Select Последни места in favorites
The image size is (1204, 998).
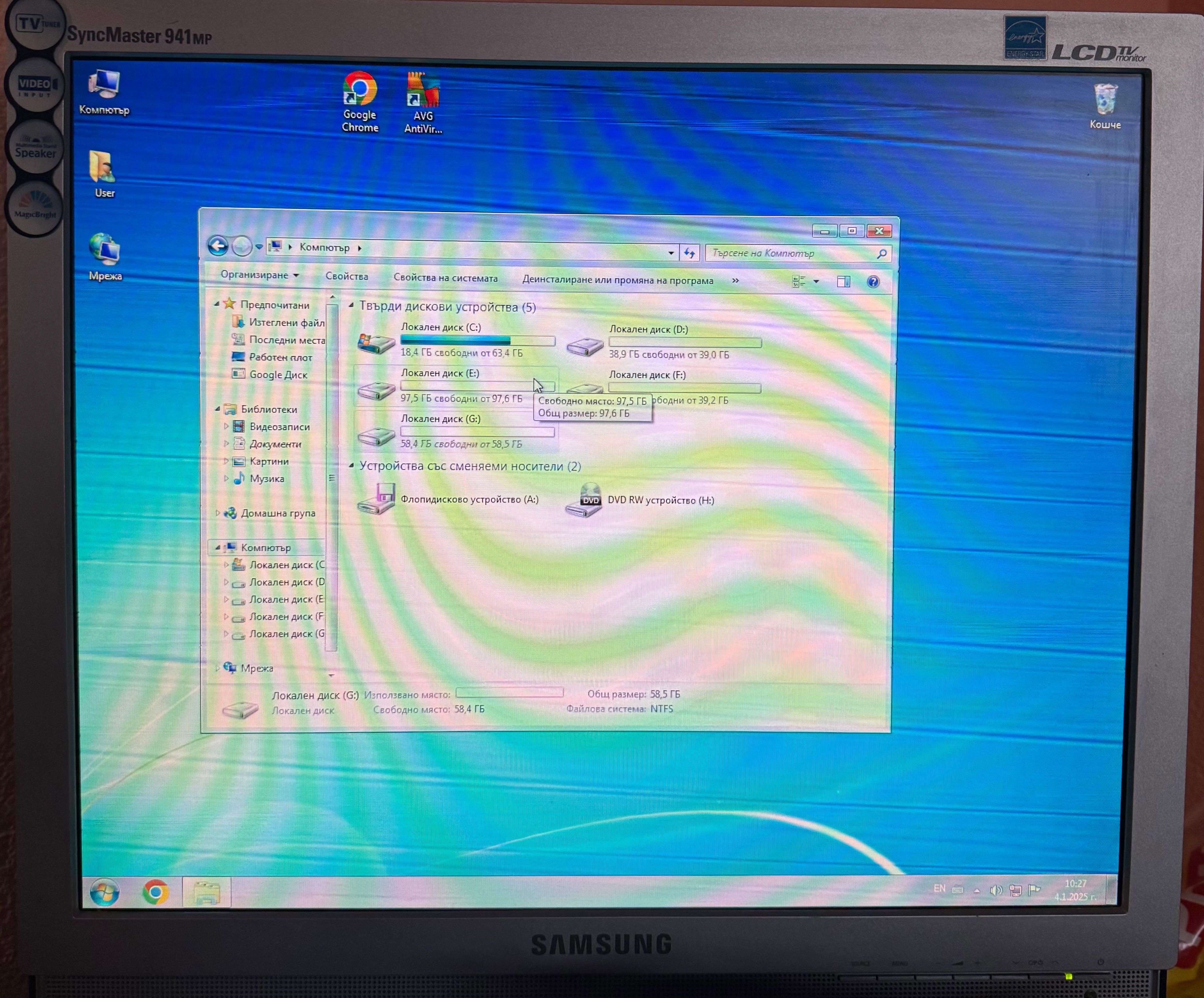tap(278, 340)
